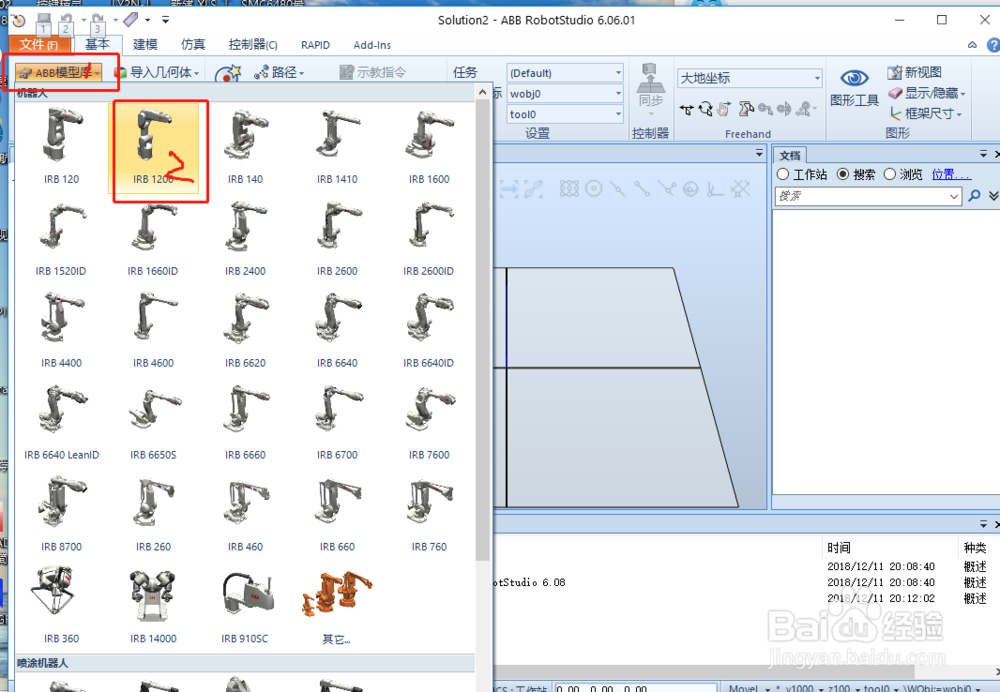Select the Freehand rotate tool
The image size is (1000, 692).
click(705, 109)
